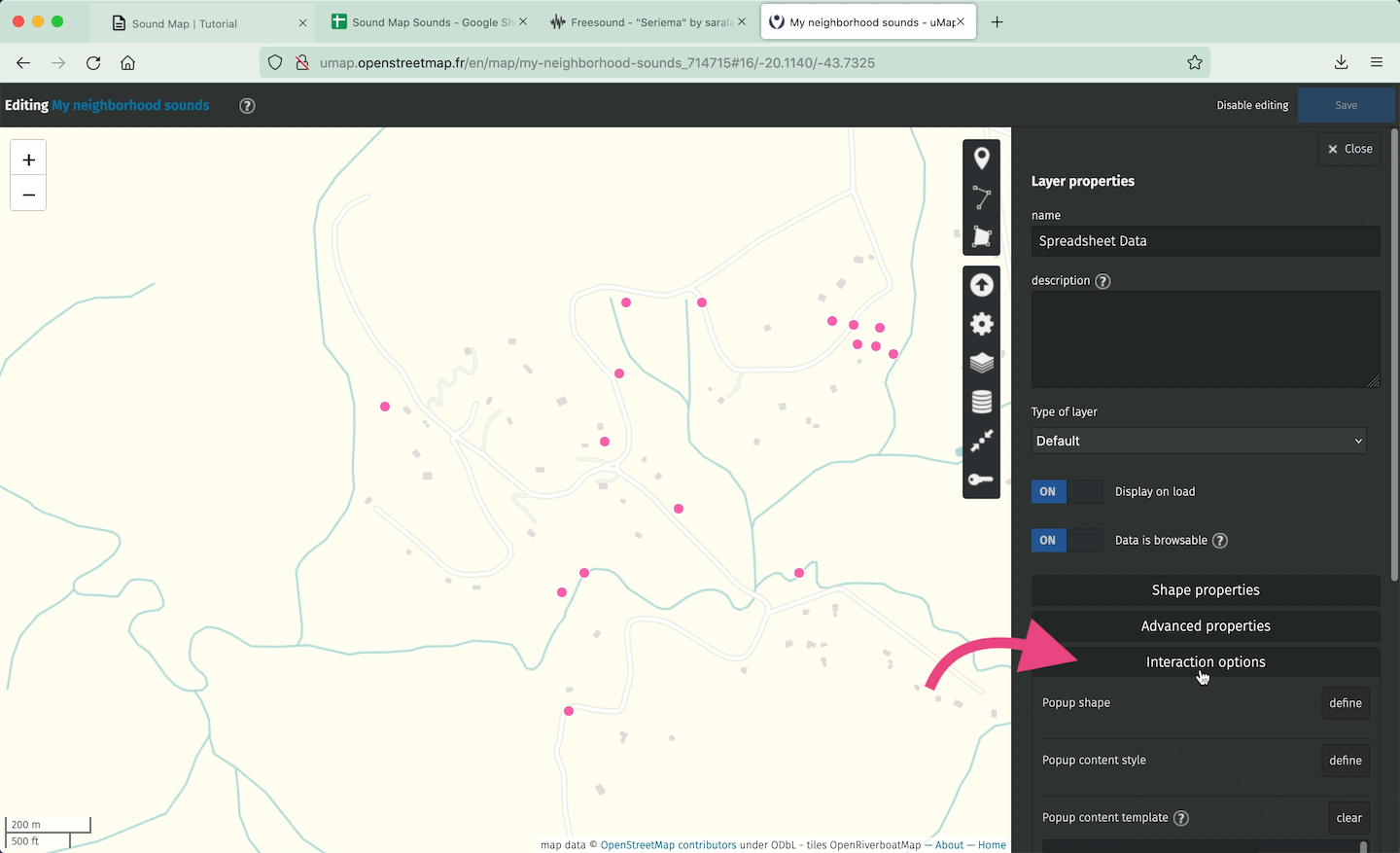Select the draw polygon tool
The image size is (1400, 853).
pos(981,236)
